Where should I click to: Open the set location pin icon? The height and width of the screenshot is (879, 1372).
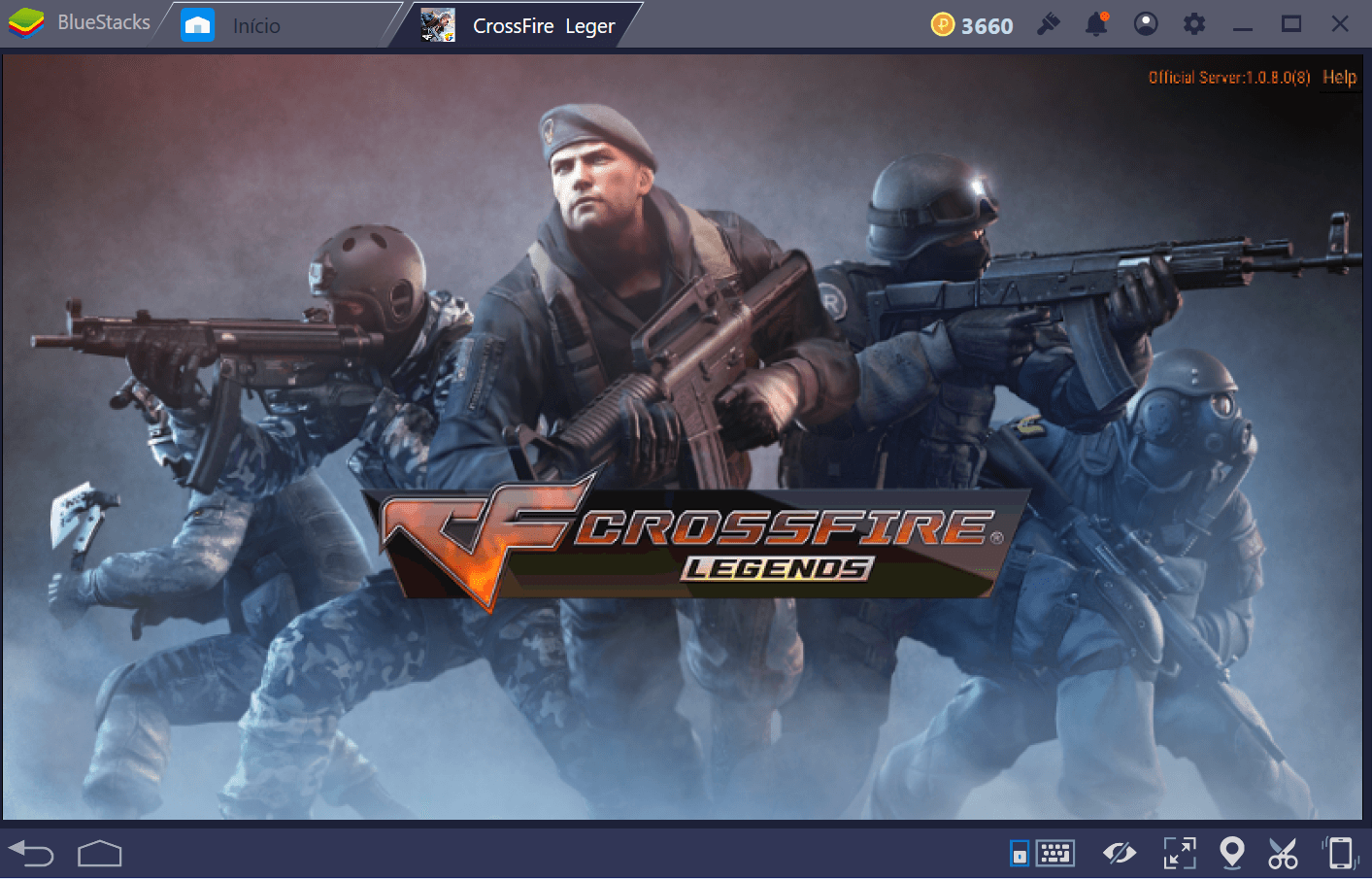[x=1232, y=854]
